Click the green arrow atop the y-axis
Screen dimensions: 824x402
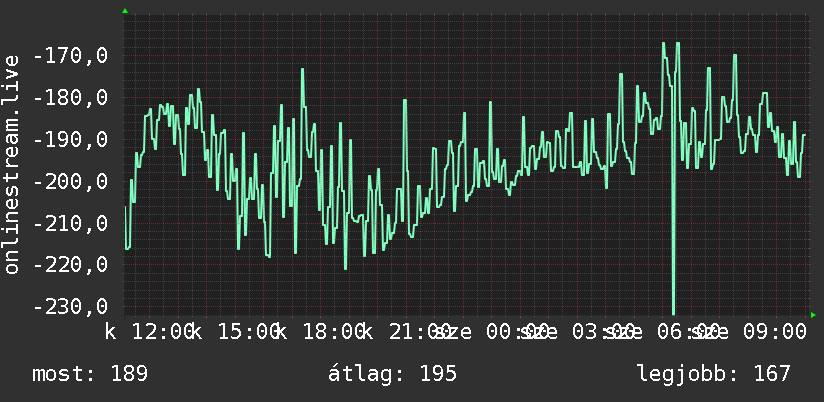tap(125, 11)
